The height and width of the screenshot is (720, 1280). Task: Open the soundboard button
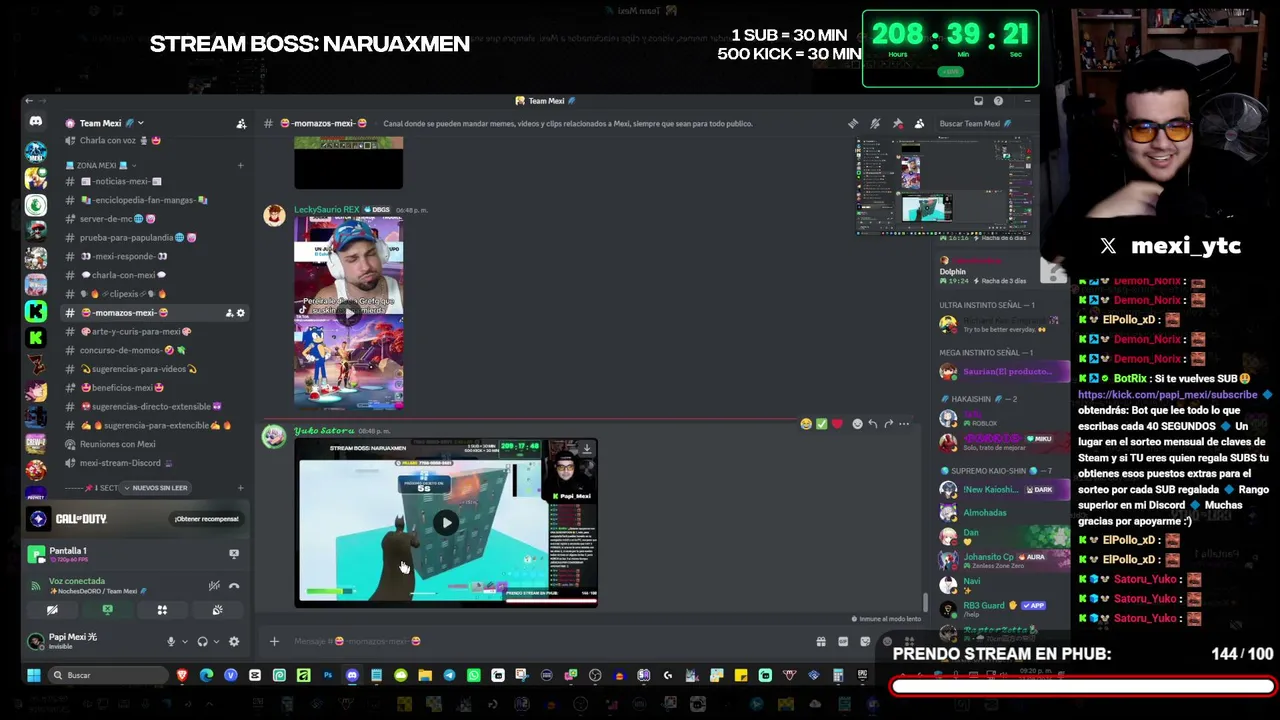[x=217, y=610]
